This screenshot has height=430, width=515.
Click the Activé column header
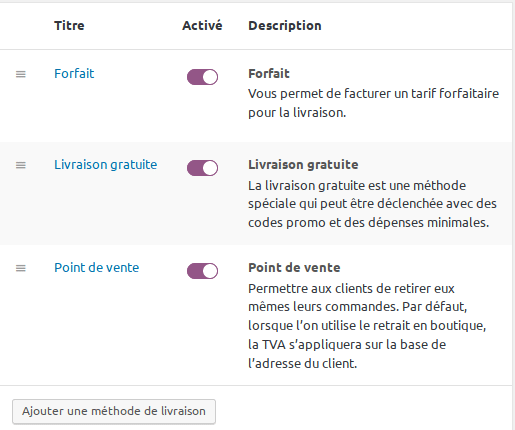click(202, 26)
